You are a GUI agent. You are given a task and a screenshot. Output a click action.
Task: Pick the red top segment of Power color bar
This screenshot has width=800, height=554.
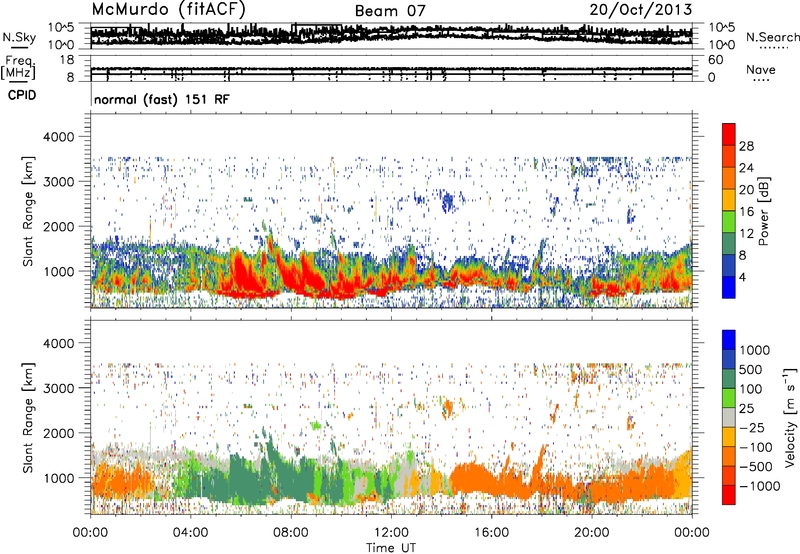pos(729,135)
